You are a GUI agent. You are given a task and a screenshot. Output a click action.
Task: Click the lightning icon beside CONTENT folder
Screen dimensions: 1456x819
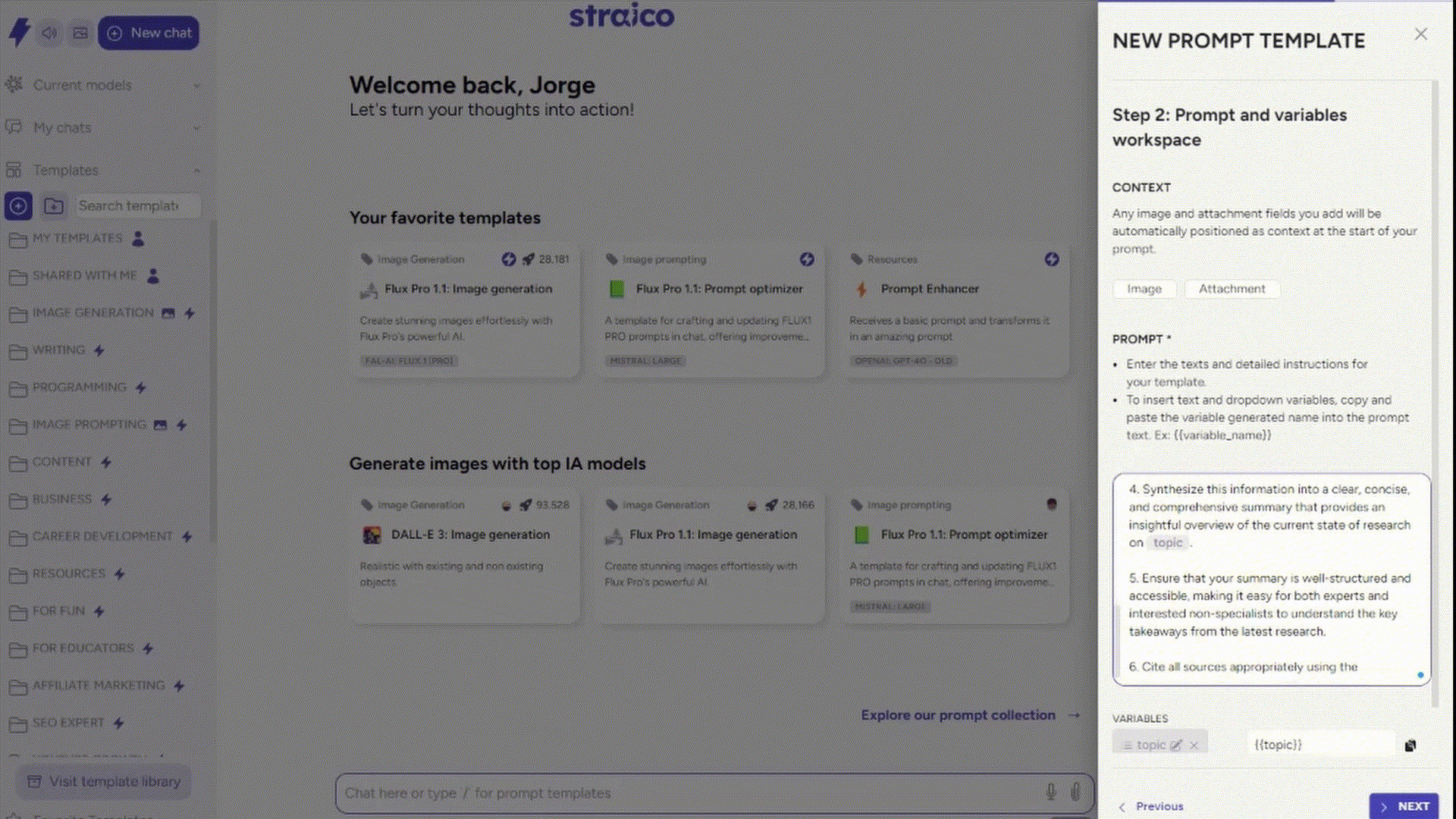pos(106,462)
